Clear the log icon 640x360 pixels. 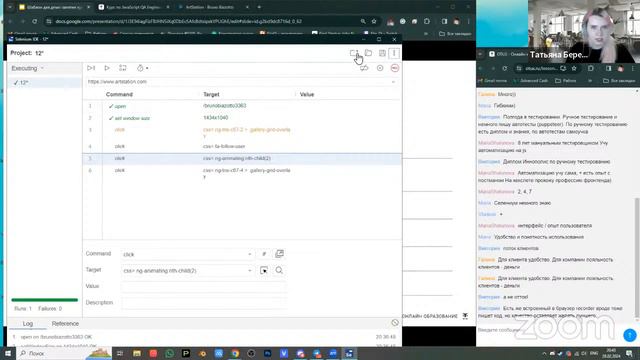(395, 323)
